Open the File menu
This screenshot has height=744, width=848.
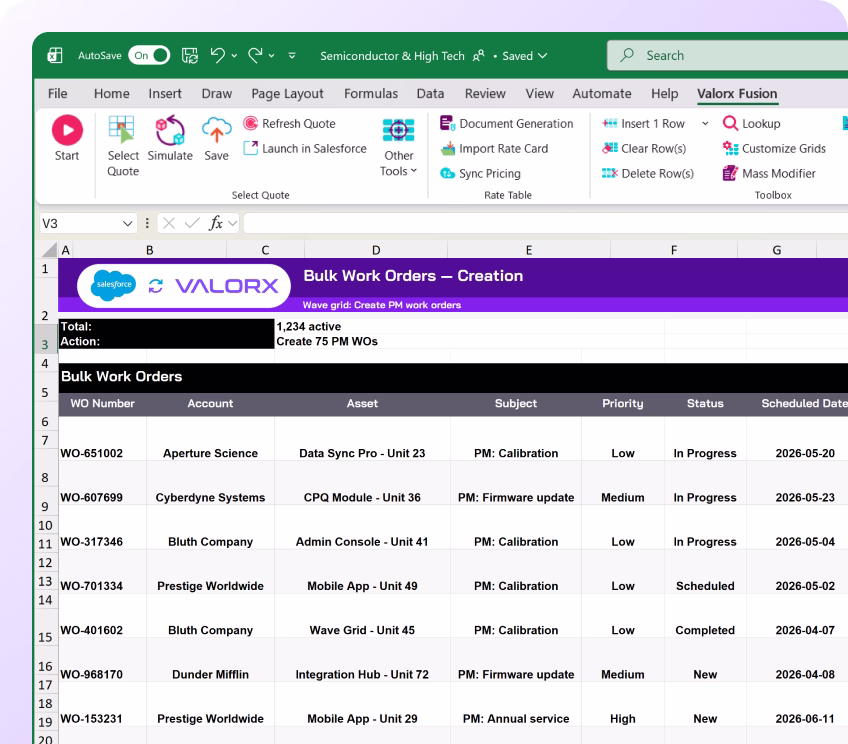57,94
